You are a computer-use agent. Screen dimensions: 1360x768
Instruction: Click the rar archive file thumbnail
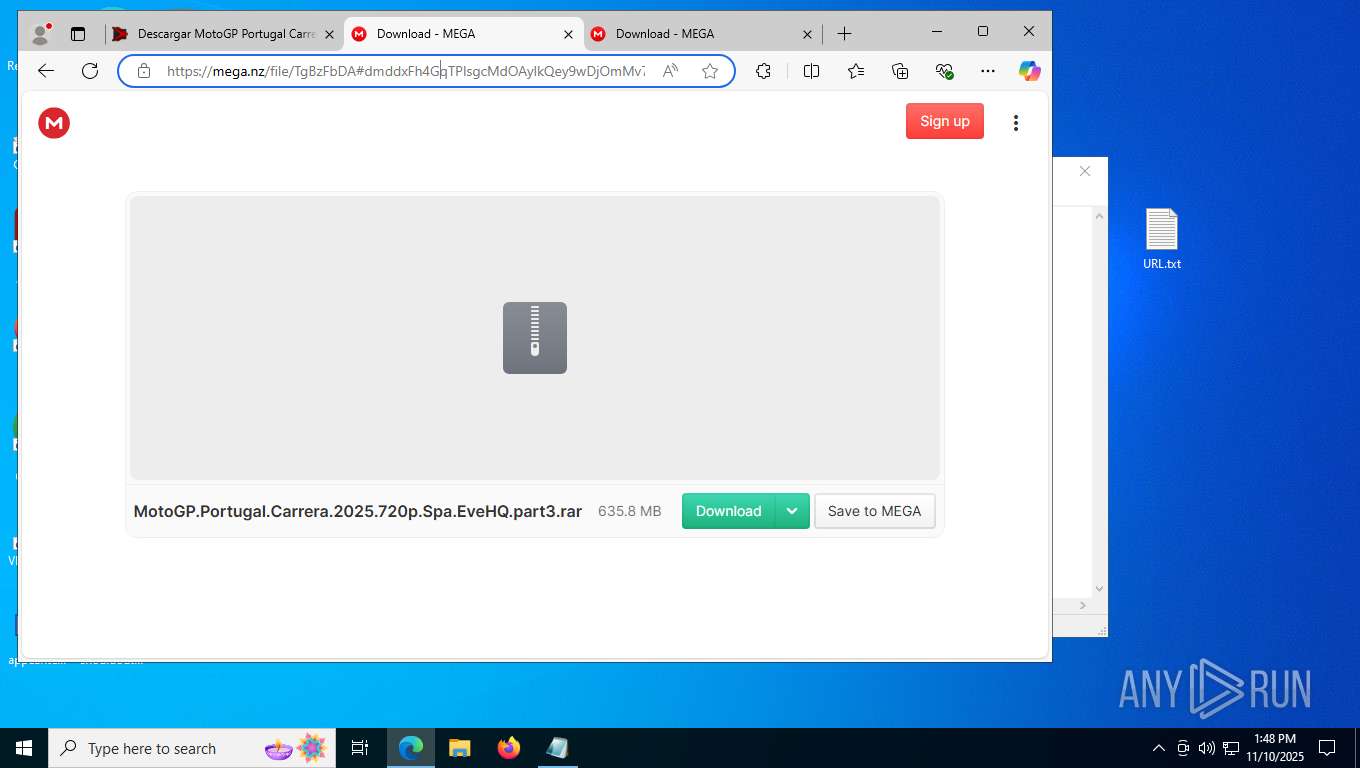[x=535, y=338]
